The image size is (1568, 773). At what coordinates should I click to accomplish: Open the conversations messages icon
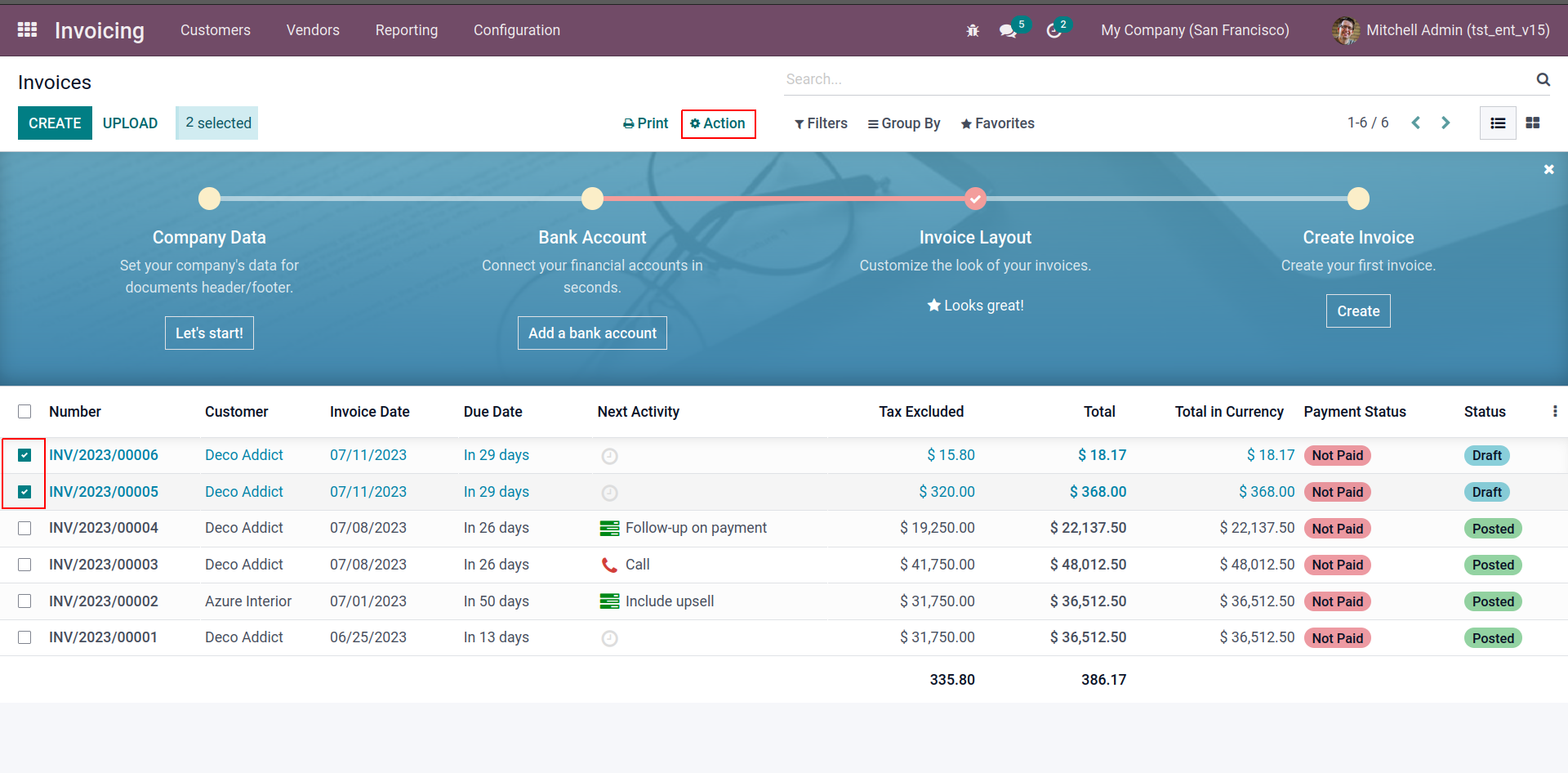coord(1009,30)
